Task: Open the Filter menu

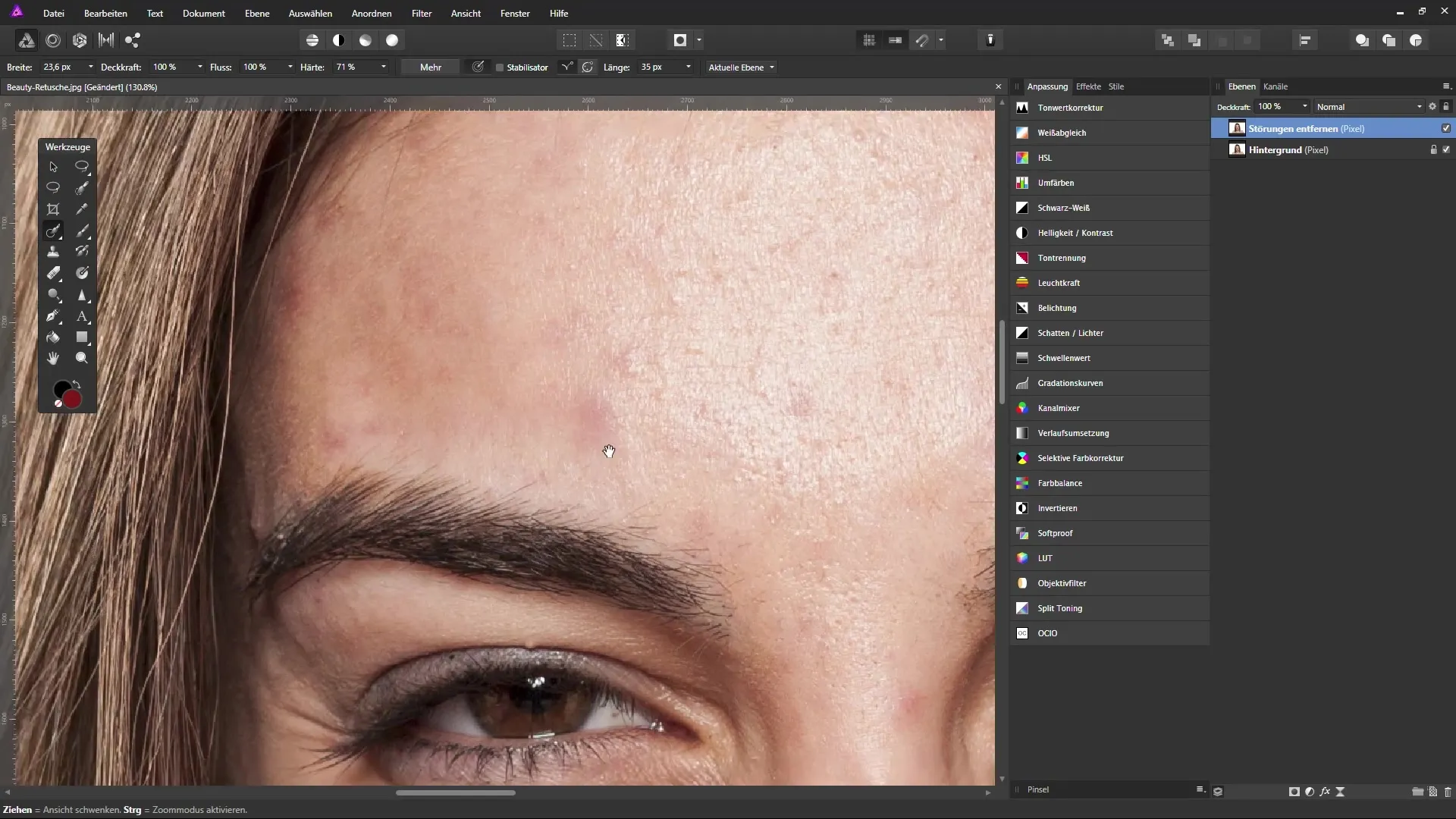Action: point(422,14)
